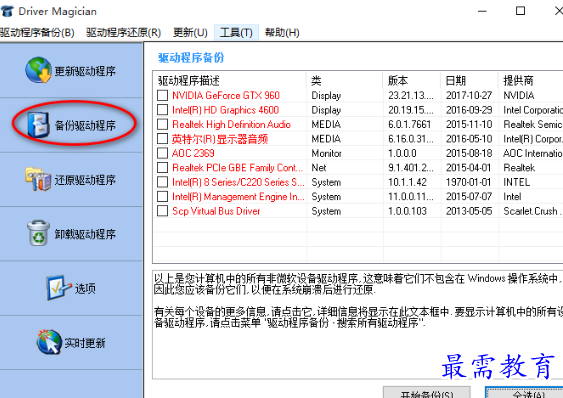Sort by the 提供商 column header
563x398 pixels.
pyautogui.click(x=531, y=80)
